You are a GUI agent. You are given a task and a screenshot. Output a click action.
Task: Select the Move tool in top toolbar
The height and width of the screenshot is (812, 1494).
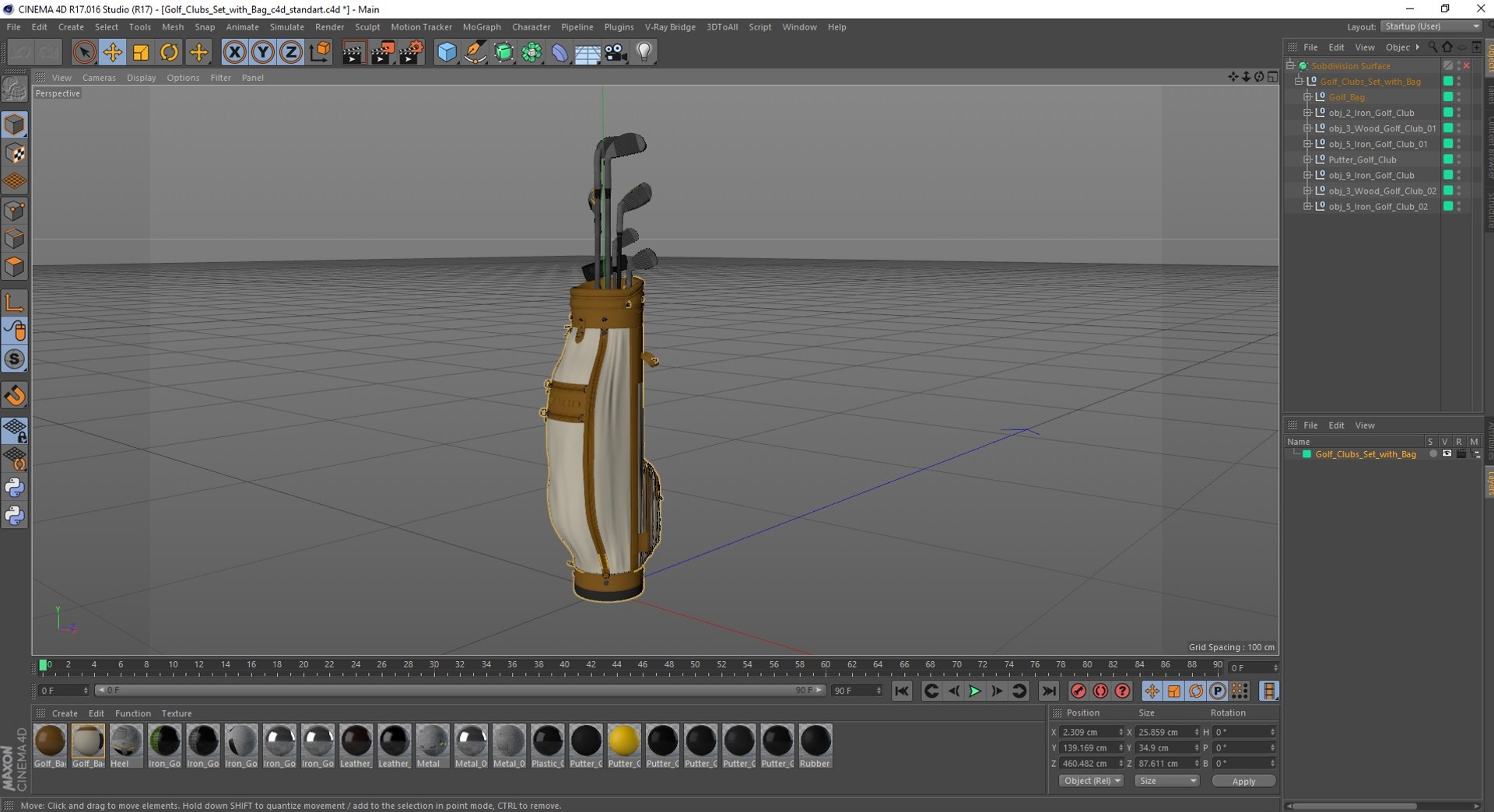[x=112, y=52]
